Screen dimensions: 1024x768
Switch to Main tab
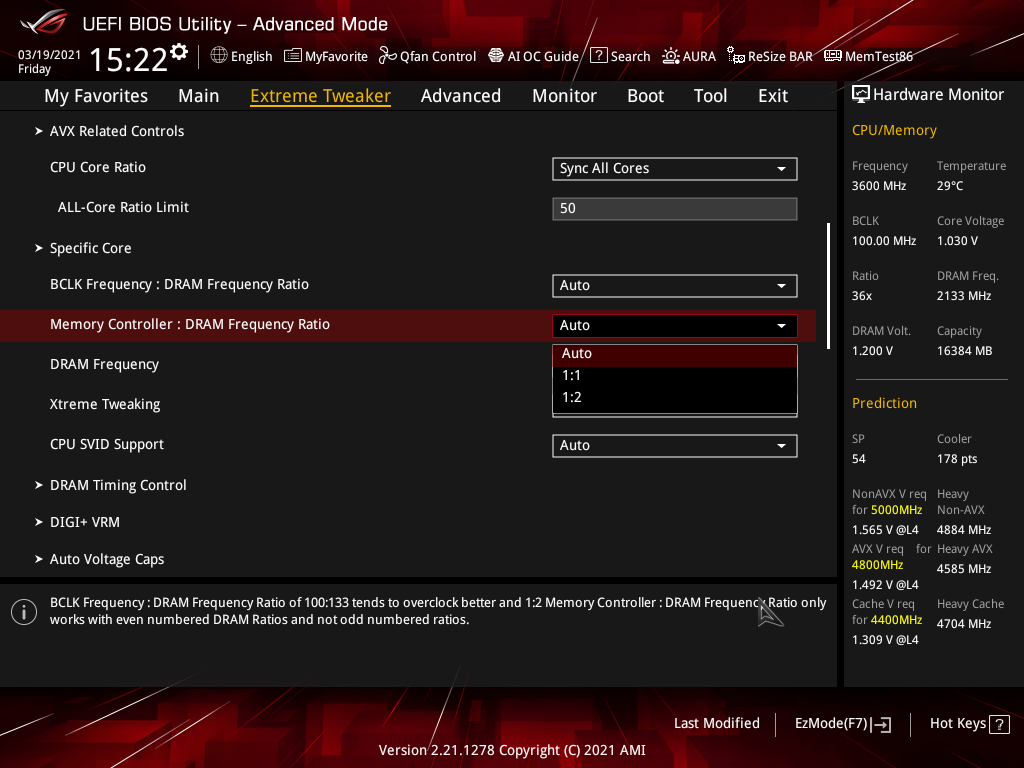pos(199,96)
